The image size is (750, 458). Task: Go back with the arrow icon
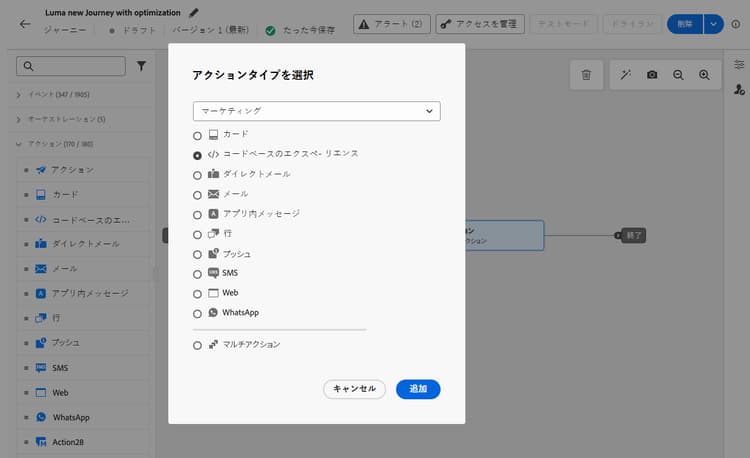point(25,24)
